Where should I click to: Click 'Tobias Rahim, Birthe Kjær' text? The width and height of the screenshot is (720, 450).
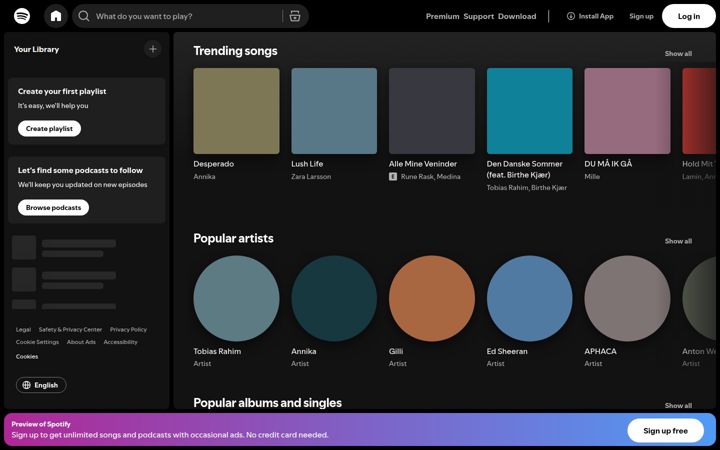[x=527, y=187]
